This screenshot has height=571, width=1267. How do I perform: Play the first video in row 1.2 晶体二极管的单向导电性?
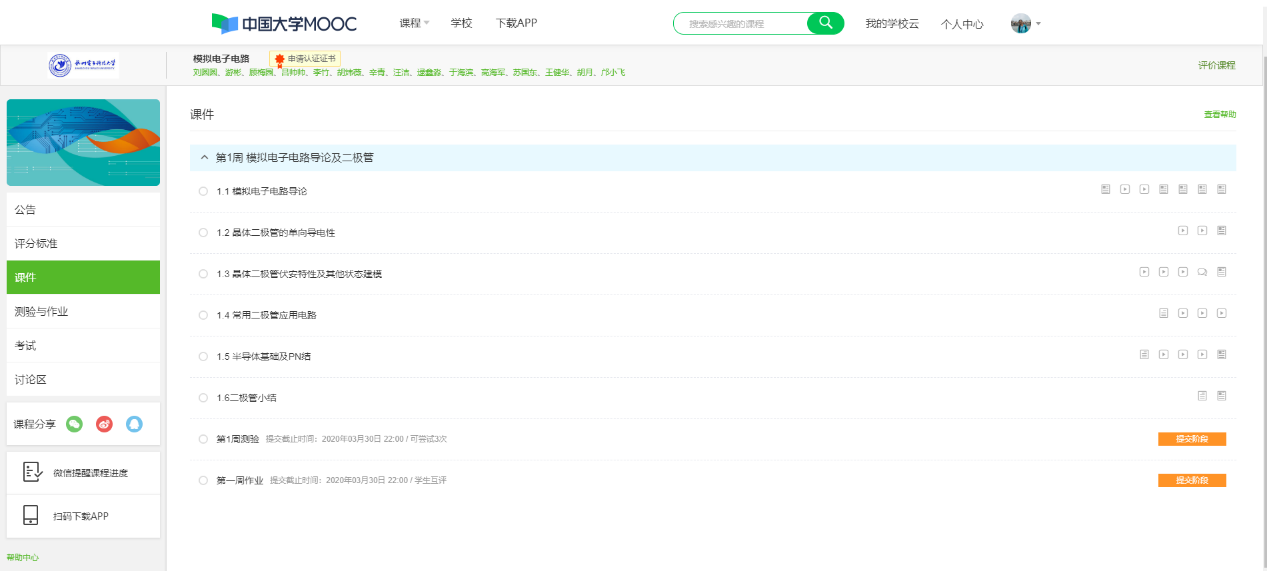click(1183, 231)
